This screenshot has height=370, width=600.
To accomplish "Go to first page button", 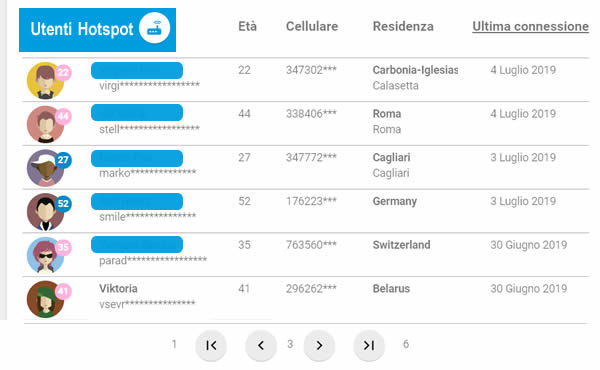I will 211,346.
